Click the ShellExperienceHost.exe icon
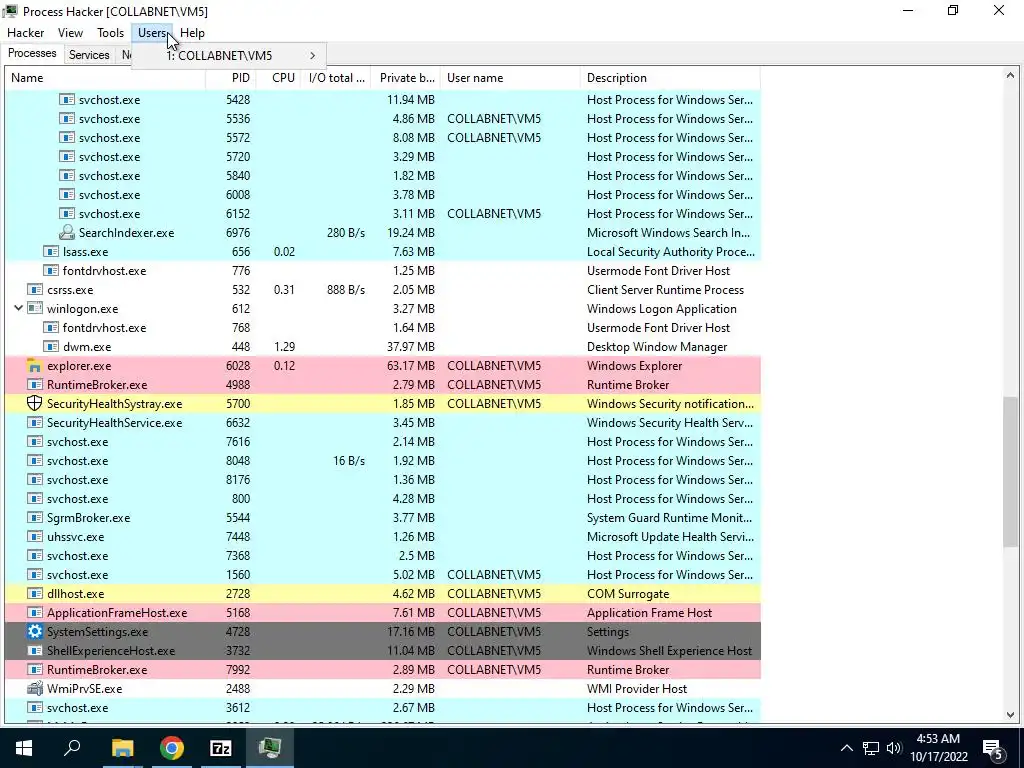This screenshot has height=768, width=1024. click(35, 650)
